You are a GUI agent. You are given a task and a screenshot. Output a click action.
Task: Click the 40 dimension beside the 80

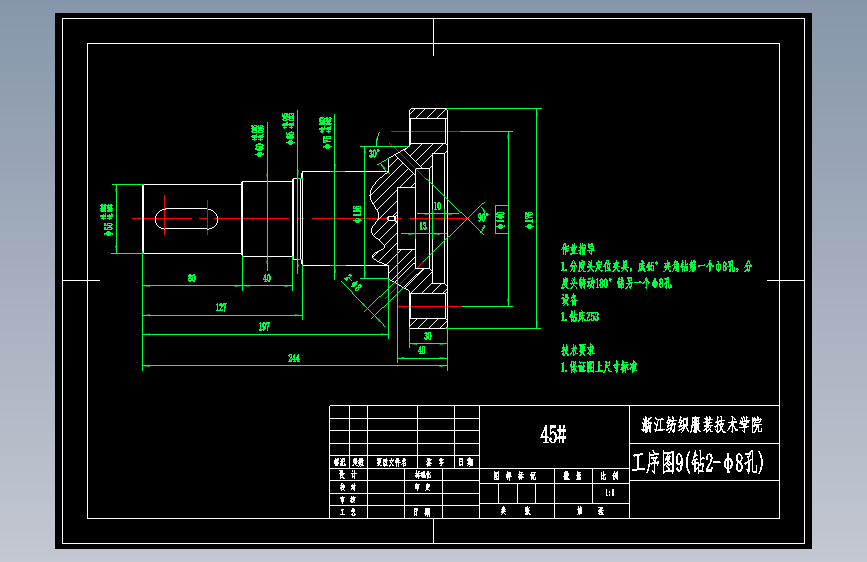point(267,278)
